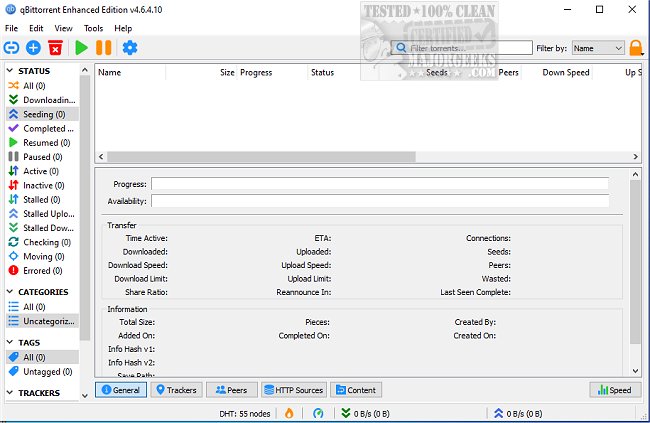The height and width of the screenshot is (423, 650).
Task: Open the Filter by Name dropdown
Action: 598,48
